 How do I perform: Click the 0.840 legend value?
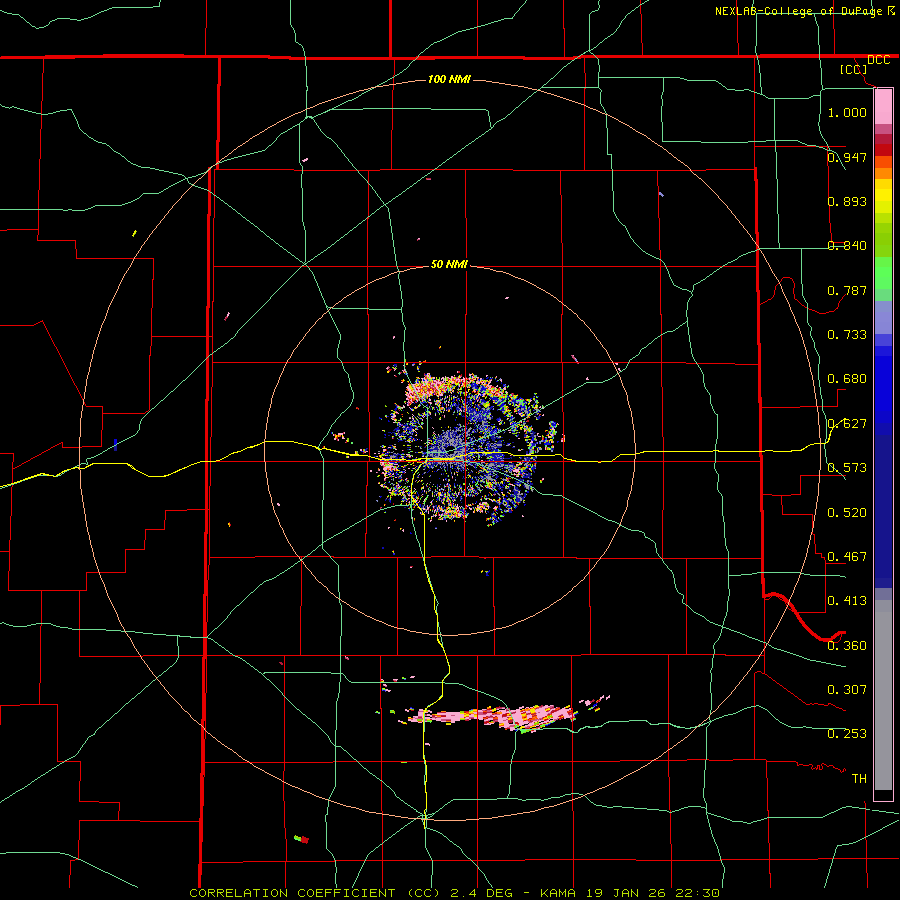[x=847, y=246]
